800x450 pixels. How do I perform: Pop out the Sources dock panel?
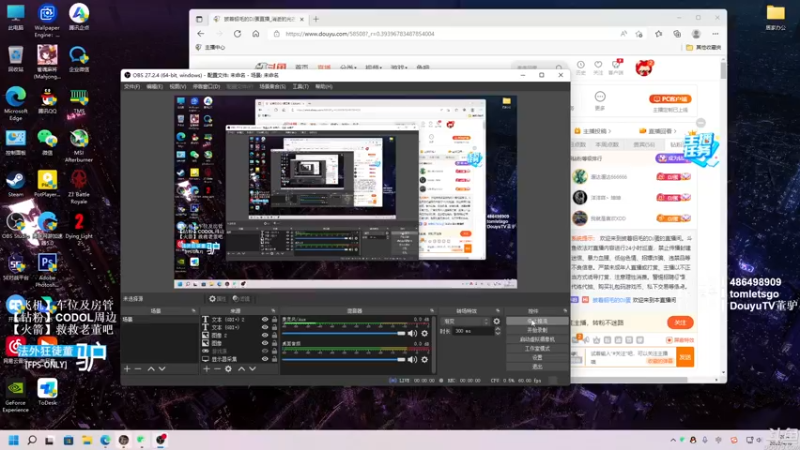[x=273, y=311]
